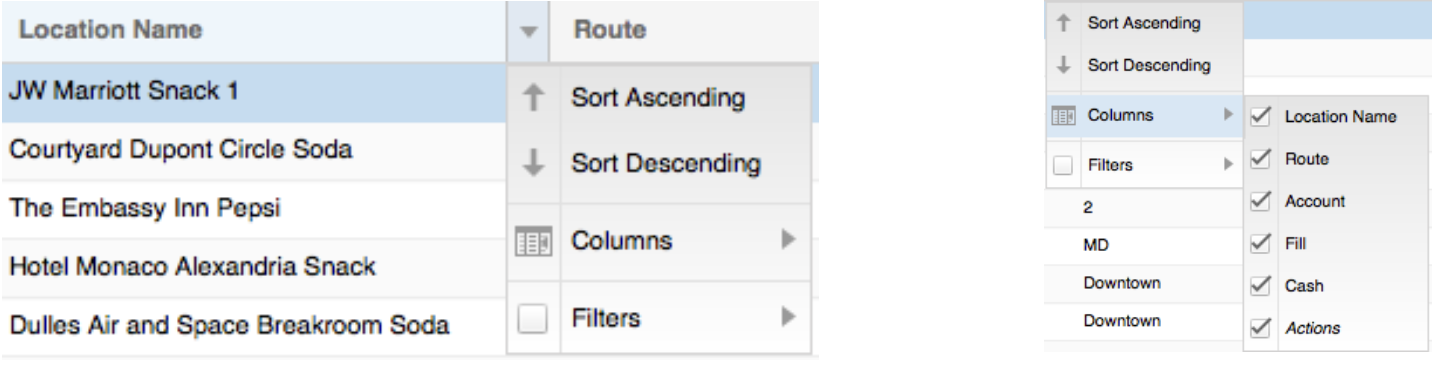Click the Sort Ascending up-arrow icon in left menu
1432x374 pixels.
pyautogui.click(x=534, y=99)
